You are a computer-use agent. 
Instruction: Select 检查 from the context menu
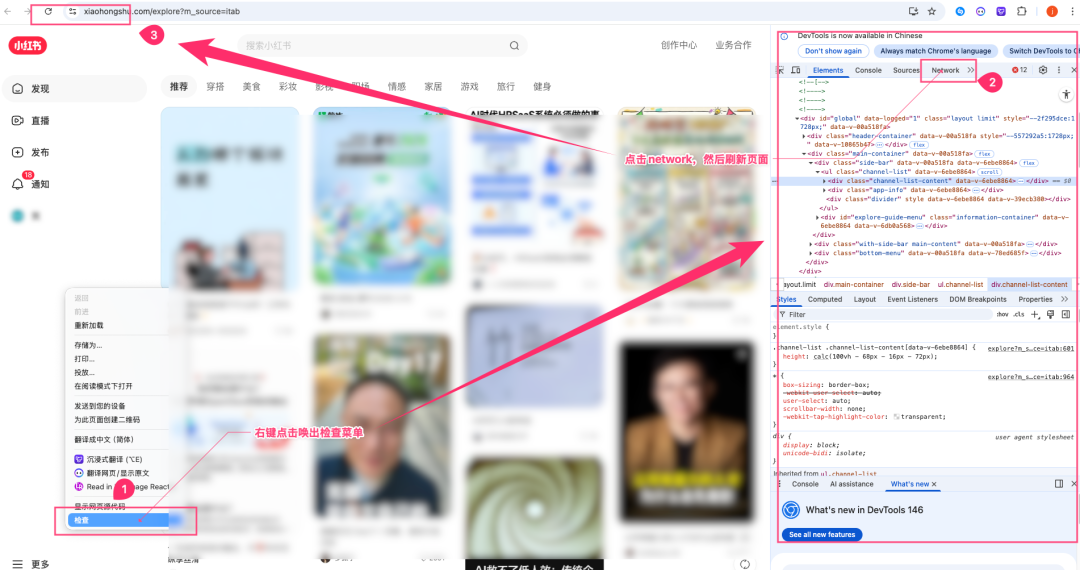82,520
